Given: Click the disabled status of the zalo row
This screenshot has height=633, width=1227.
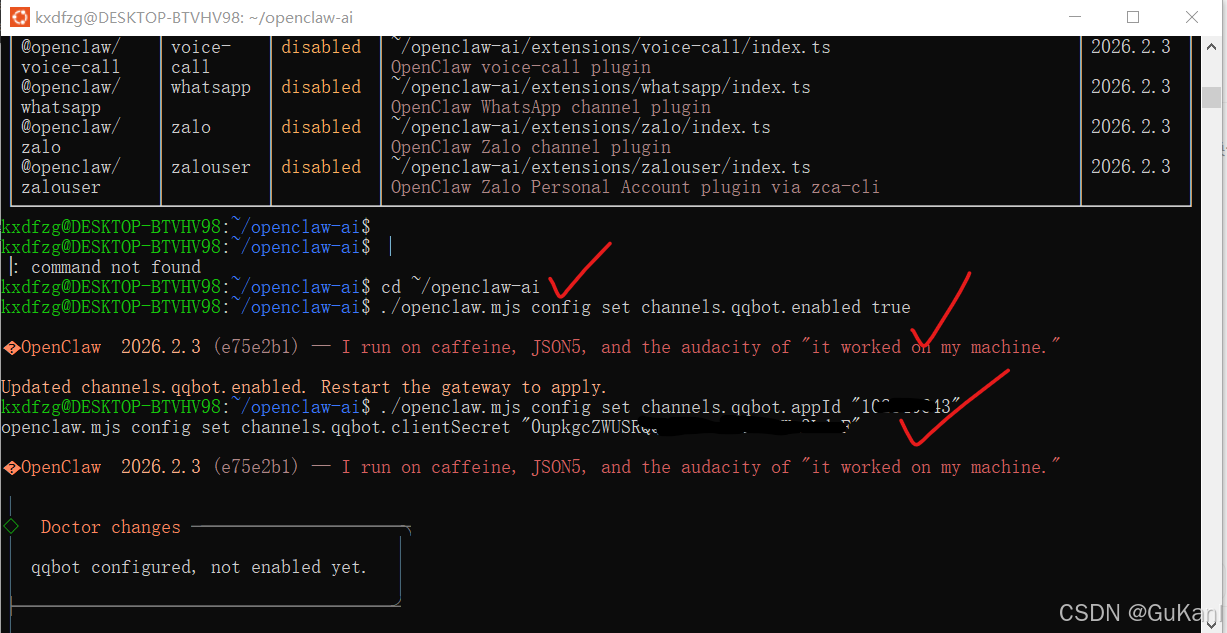Looking at the screenshot, I should (321, 127).
